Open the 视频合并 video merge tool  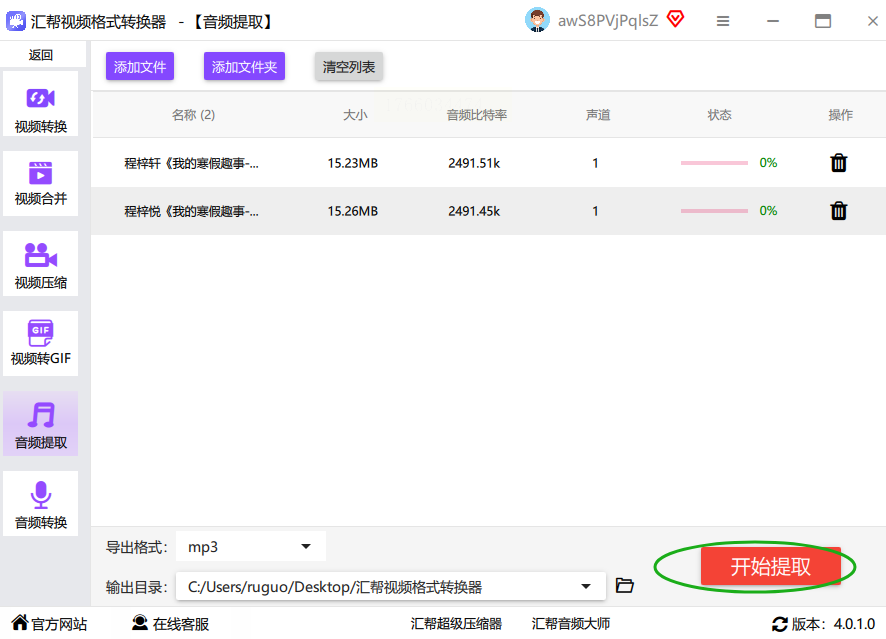[41, 184]
